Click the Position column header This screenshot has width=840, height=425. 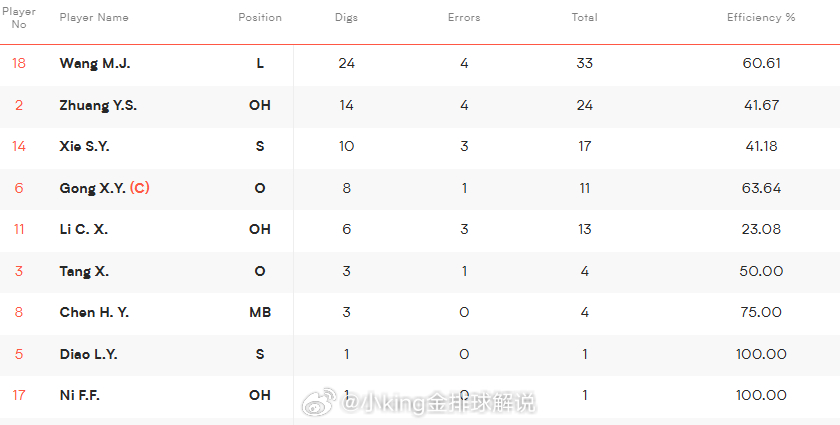[x=260, y=17]
